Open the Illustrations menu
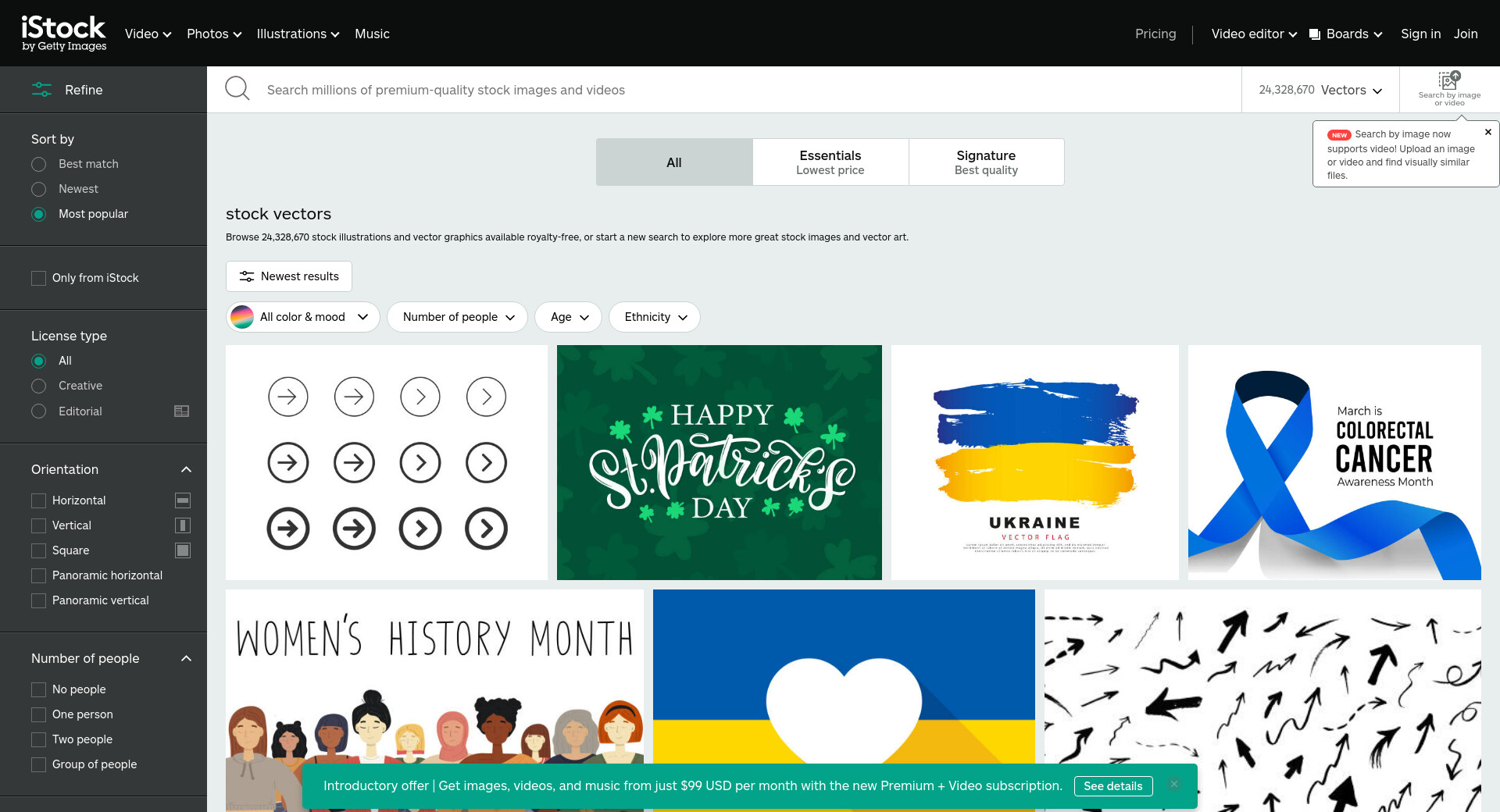Screen dimensions: 1500x812 (x=298, y=34)
